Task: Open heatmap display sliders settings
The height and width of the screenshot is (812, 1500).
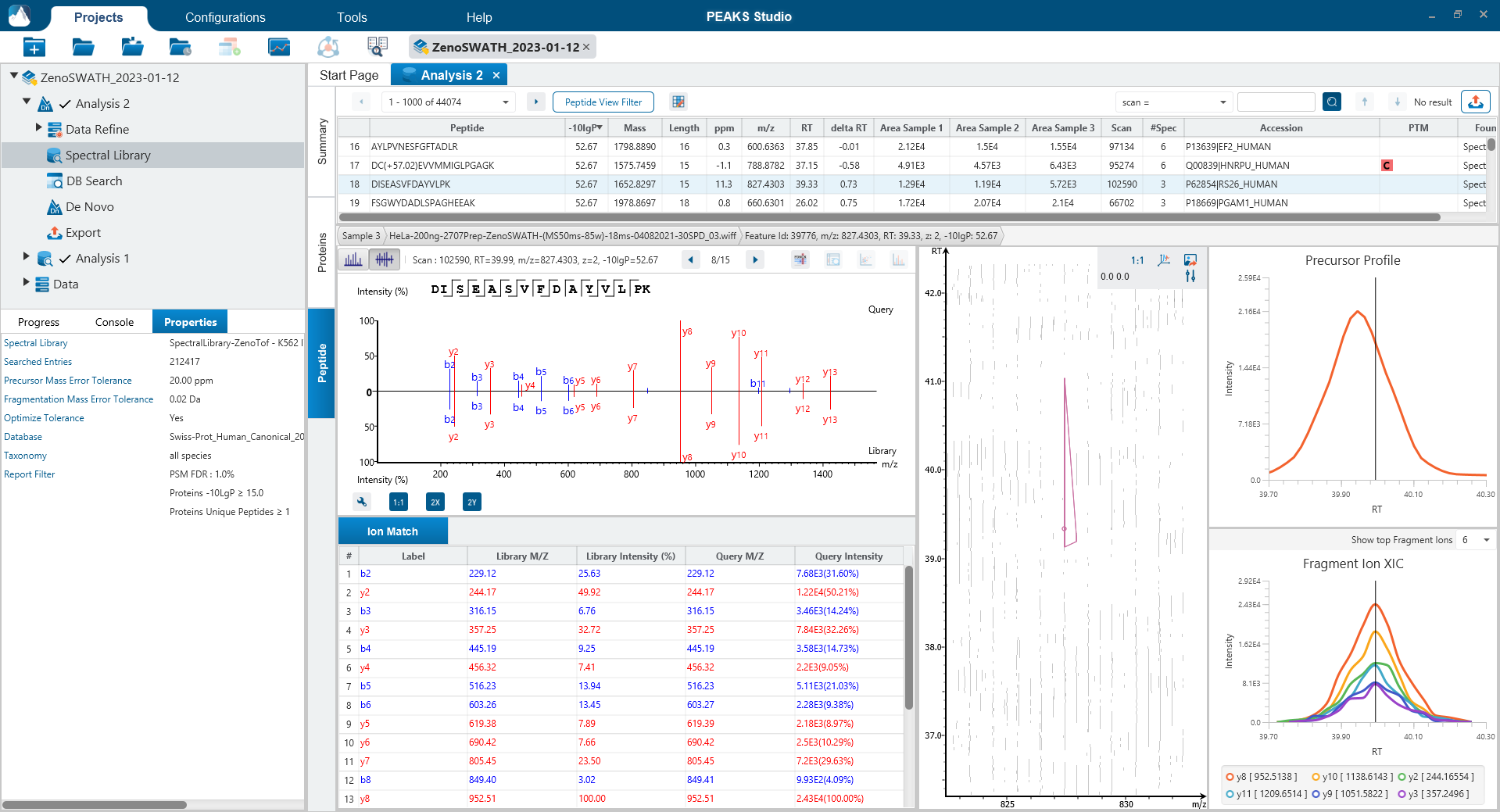Action: pos(1190,276)
